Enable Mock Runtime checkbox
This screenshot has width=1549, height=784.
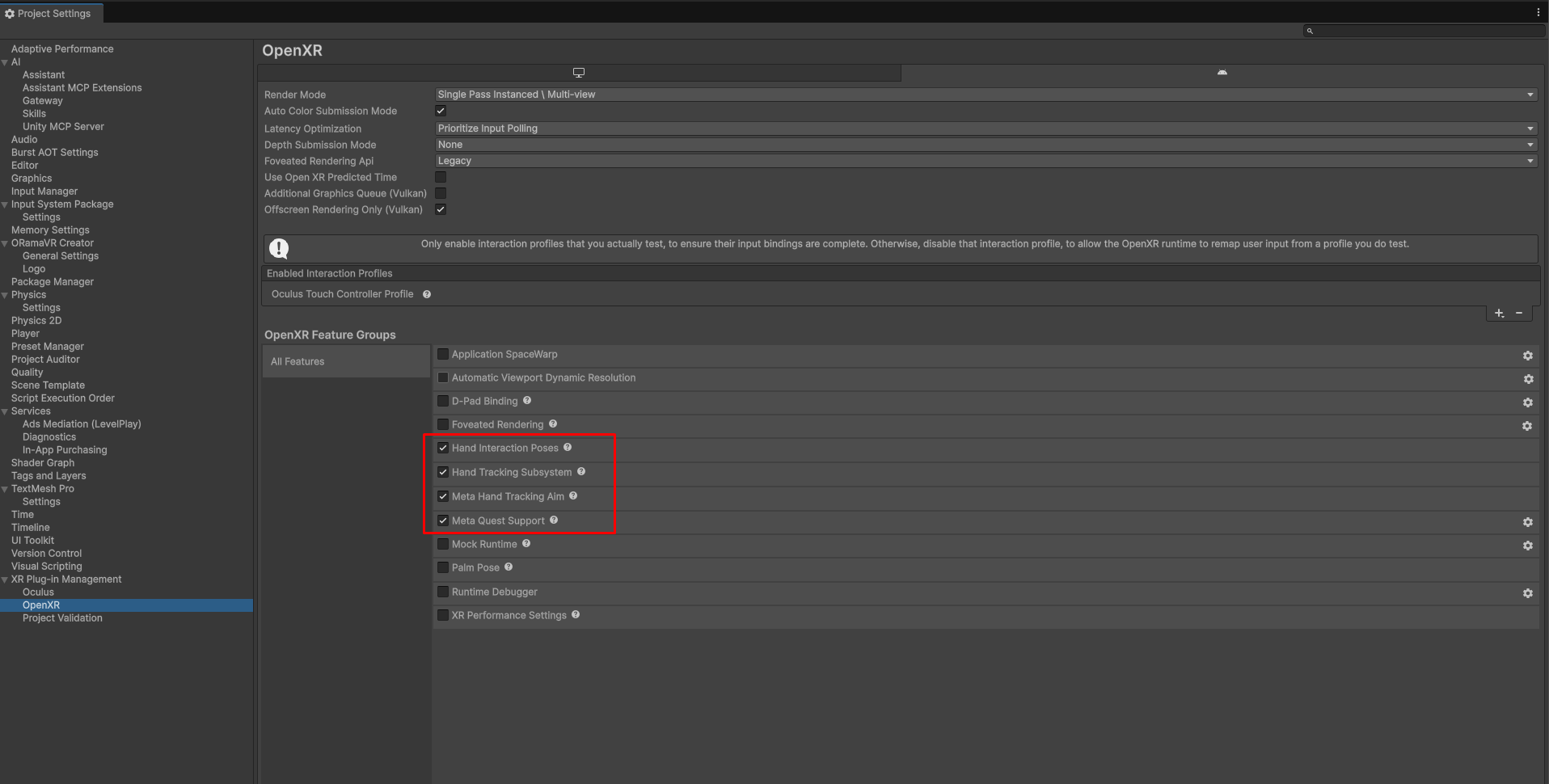coord(443,544)
